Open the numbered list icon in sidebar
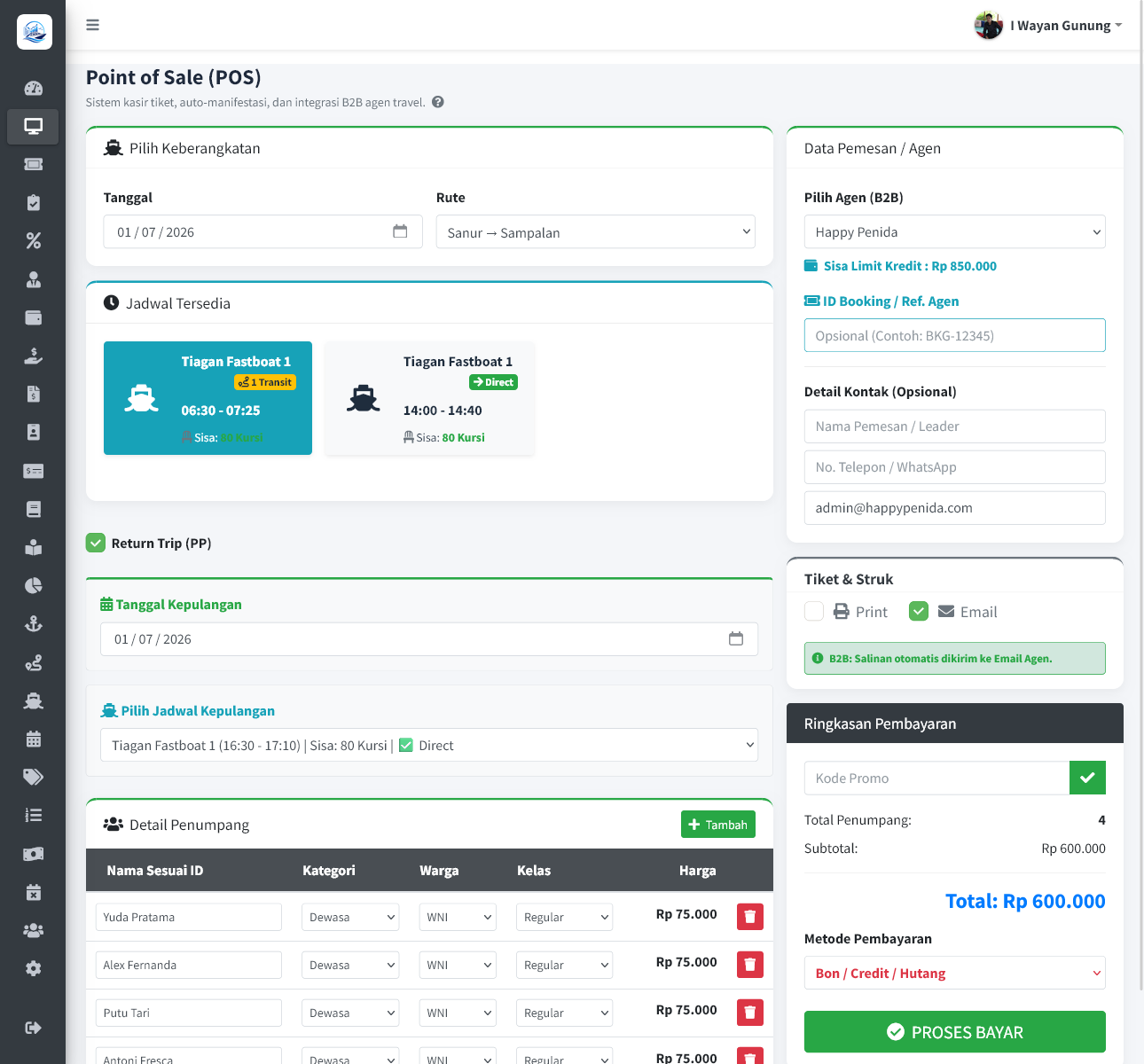The height and width of the screenshot is (1064, 1144). click(x=33, y=815)
